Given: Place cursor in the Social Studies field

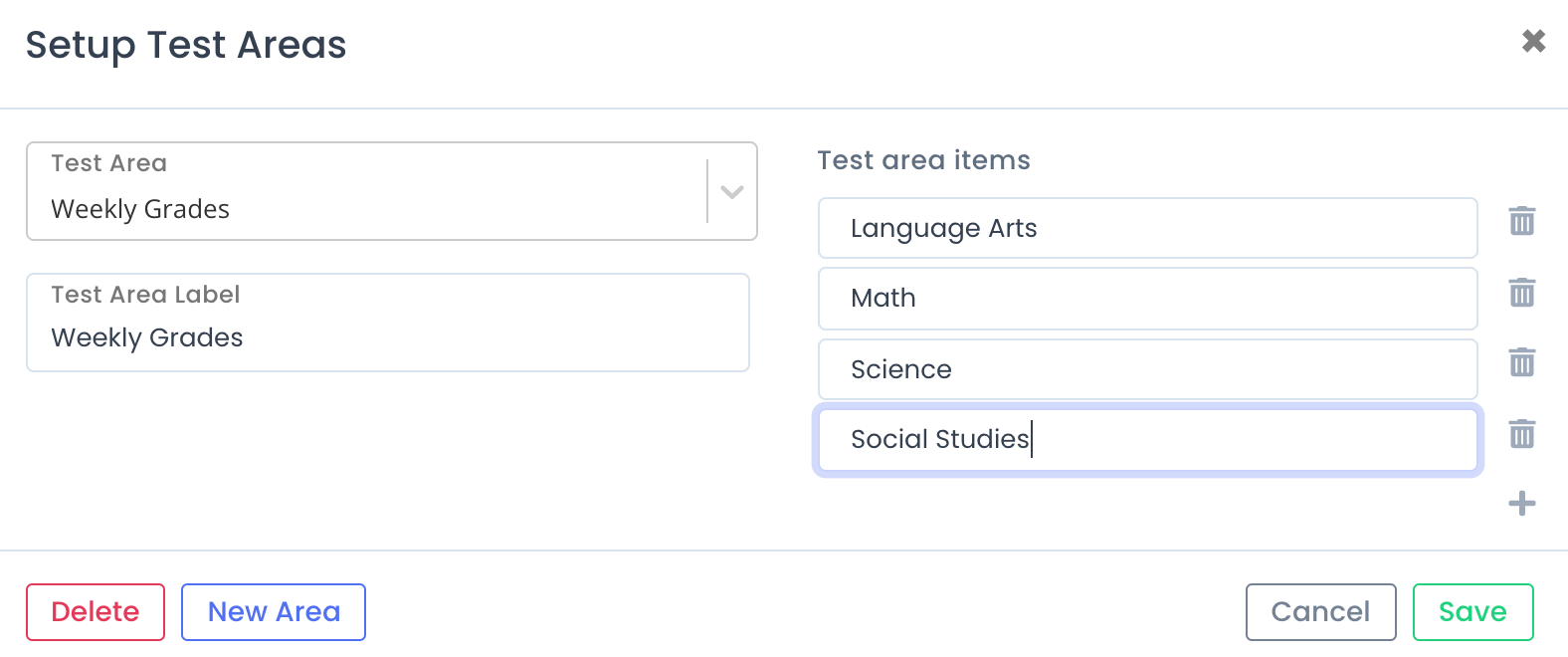Looking at the screenshot, I should point(1148,440).
